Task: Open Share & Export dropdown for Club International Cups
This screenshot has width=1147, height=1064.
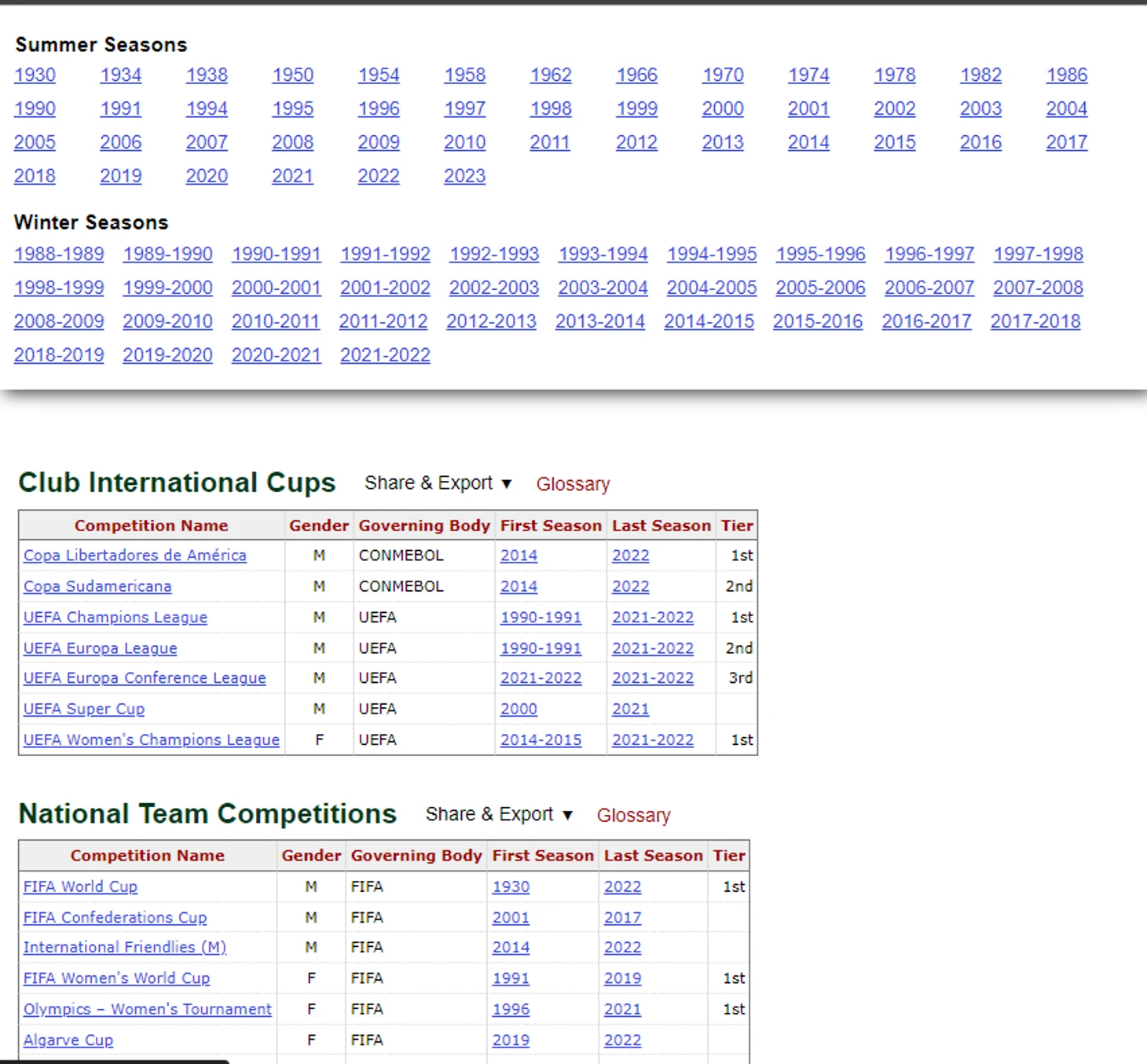Action: coord(438,483)
